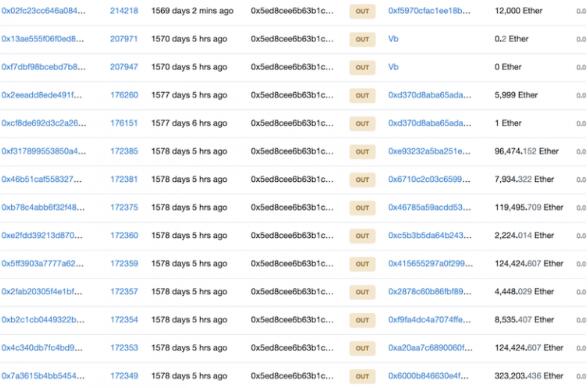588x388 pixels.
Task: Open transaction hash 0x02fc23cc646a084...
Action: click(43, 11)
